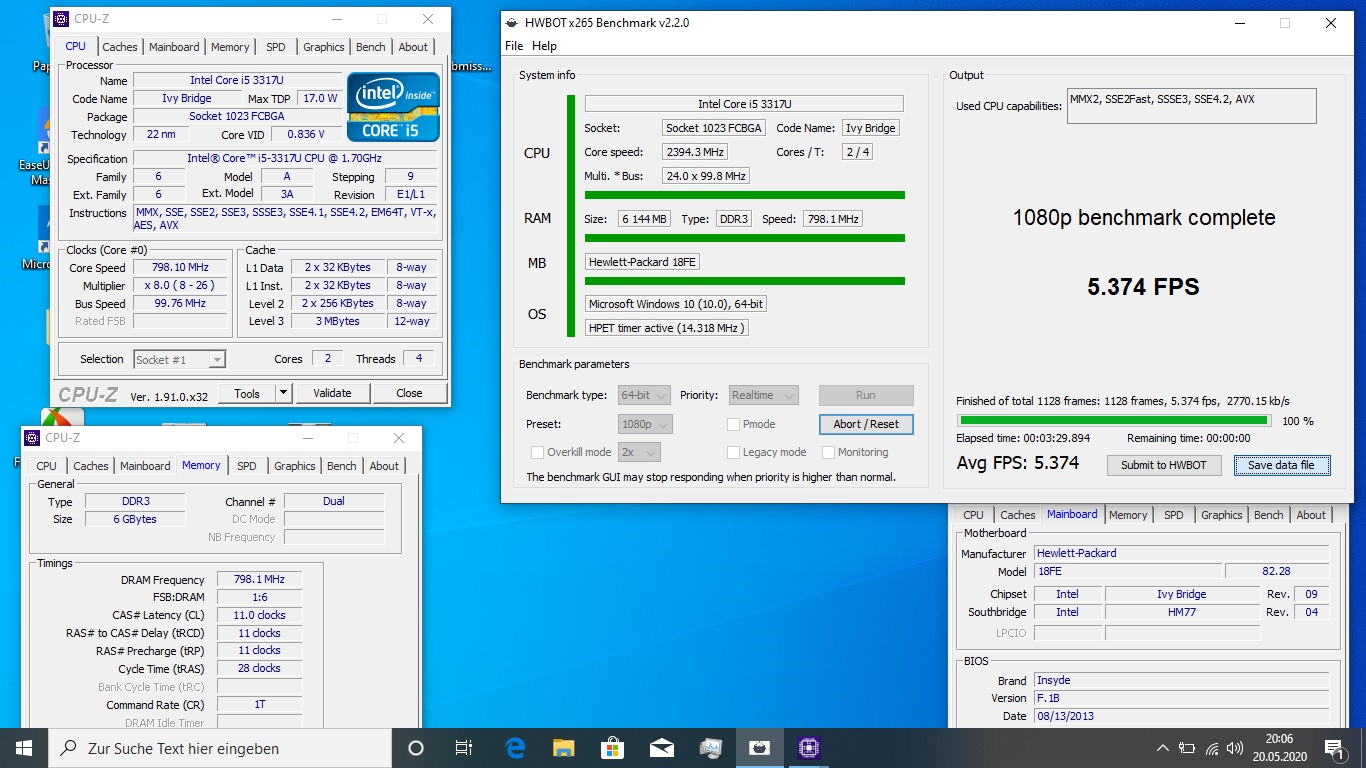Click the HPET timer active text field
The height and width of the screenshot is (768, 1366).
pyautogui.click(x=667, y=328)
